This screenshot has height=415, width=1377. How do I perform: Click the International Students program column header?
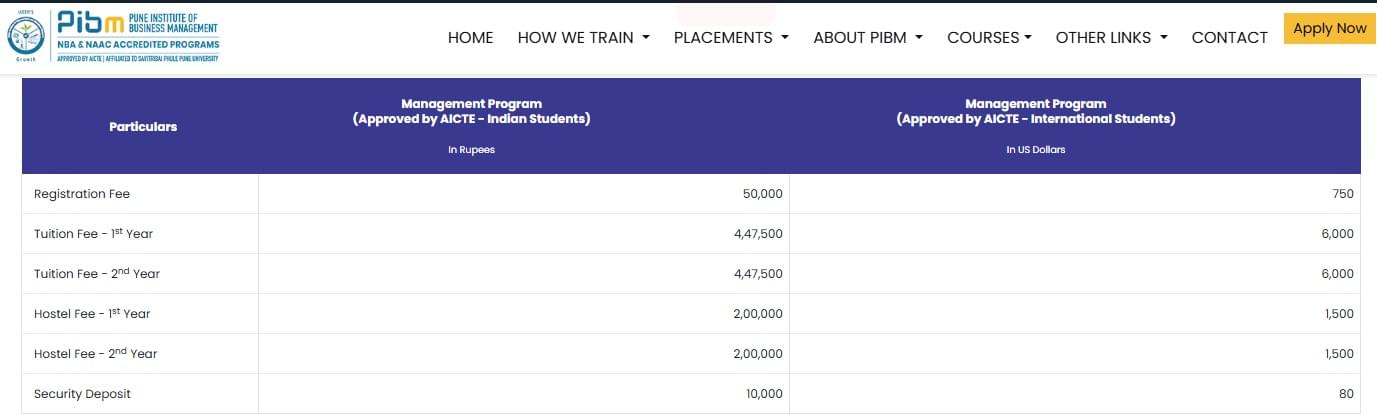(1035, 111)
